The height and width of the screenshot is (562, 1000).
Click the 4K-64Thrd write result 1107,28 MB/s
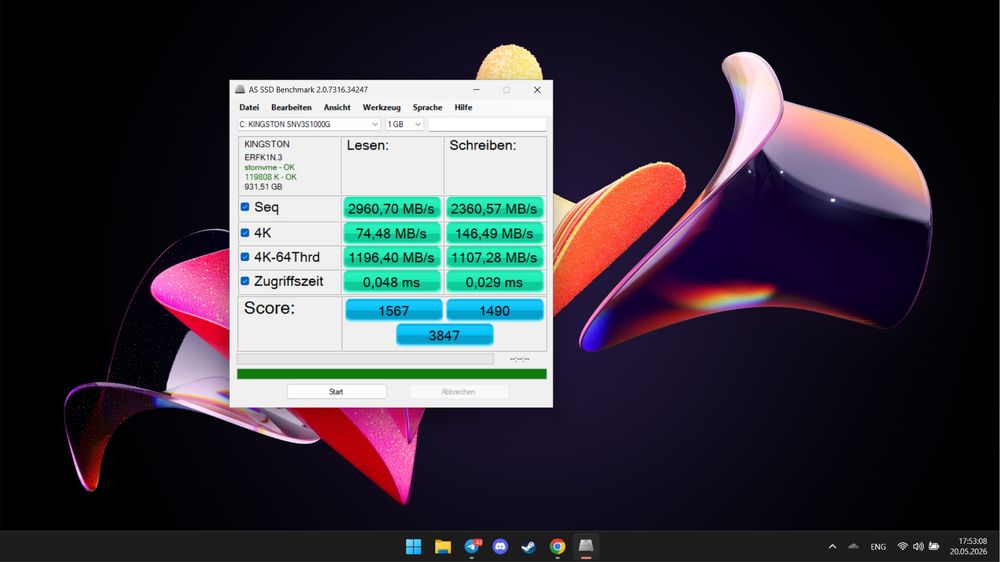[494, 258]
